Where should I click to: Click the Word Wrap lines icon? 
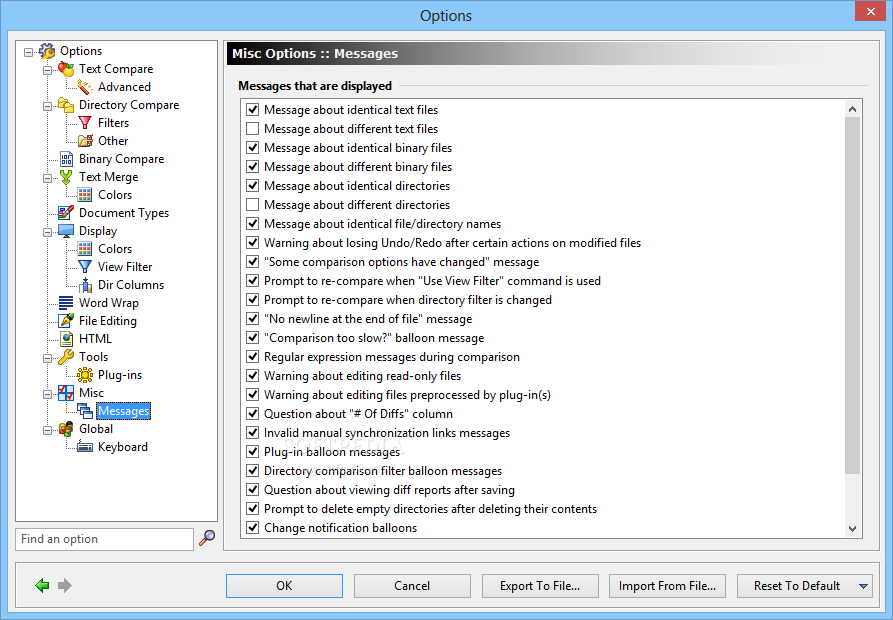coord(66,303)
